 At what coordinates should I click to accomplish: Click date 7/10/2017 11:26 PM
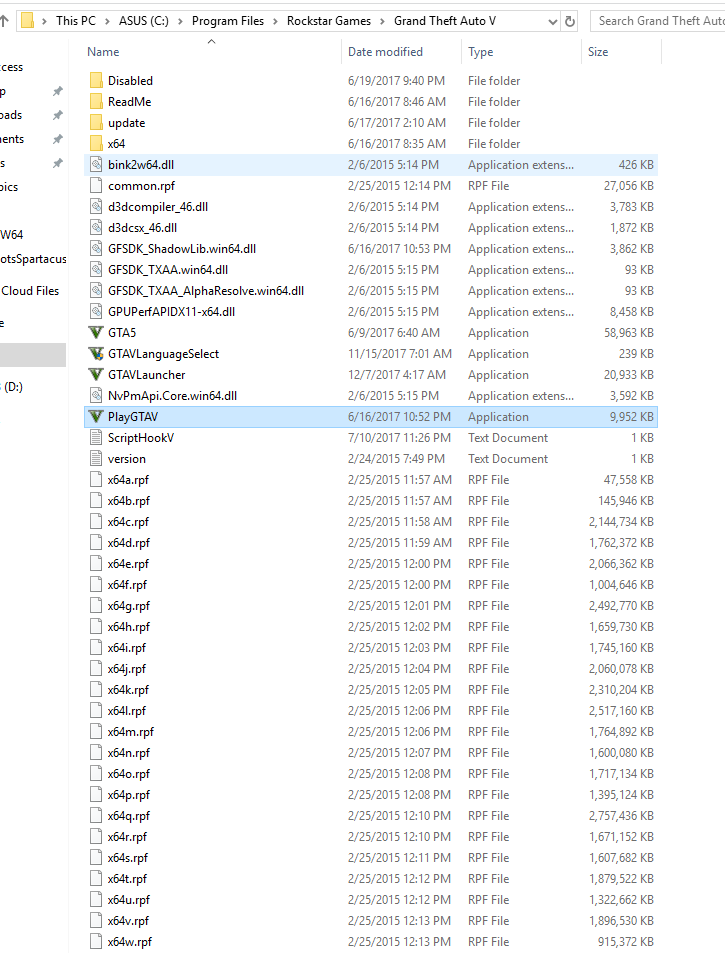[x=399, y=438]
